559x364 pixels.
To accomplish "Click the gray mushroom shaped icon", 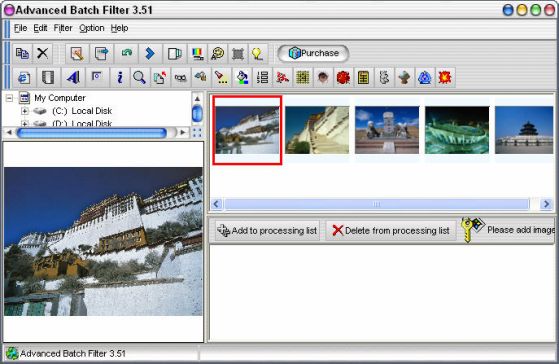I will (404, 77).
